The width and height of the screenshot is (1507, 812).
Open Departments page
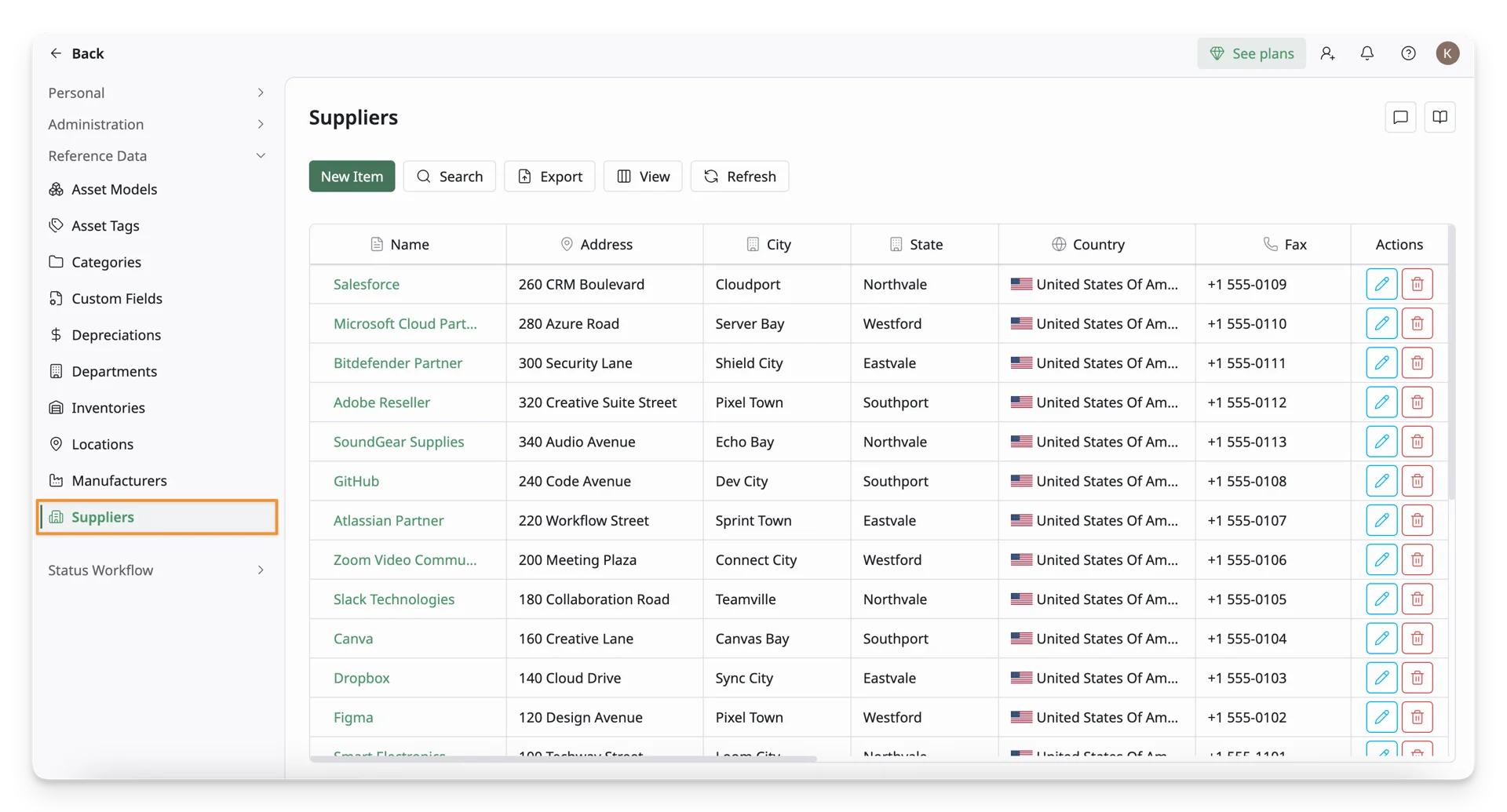[x=157, y=371]
